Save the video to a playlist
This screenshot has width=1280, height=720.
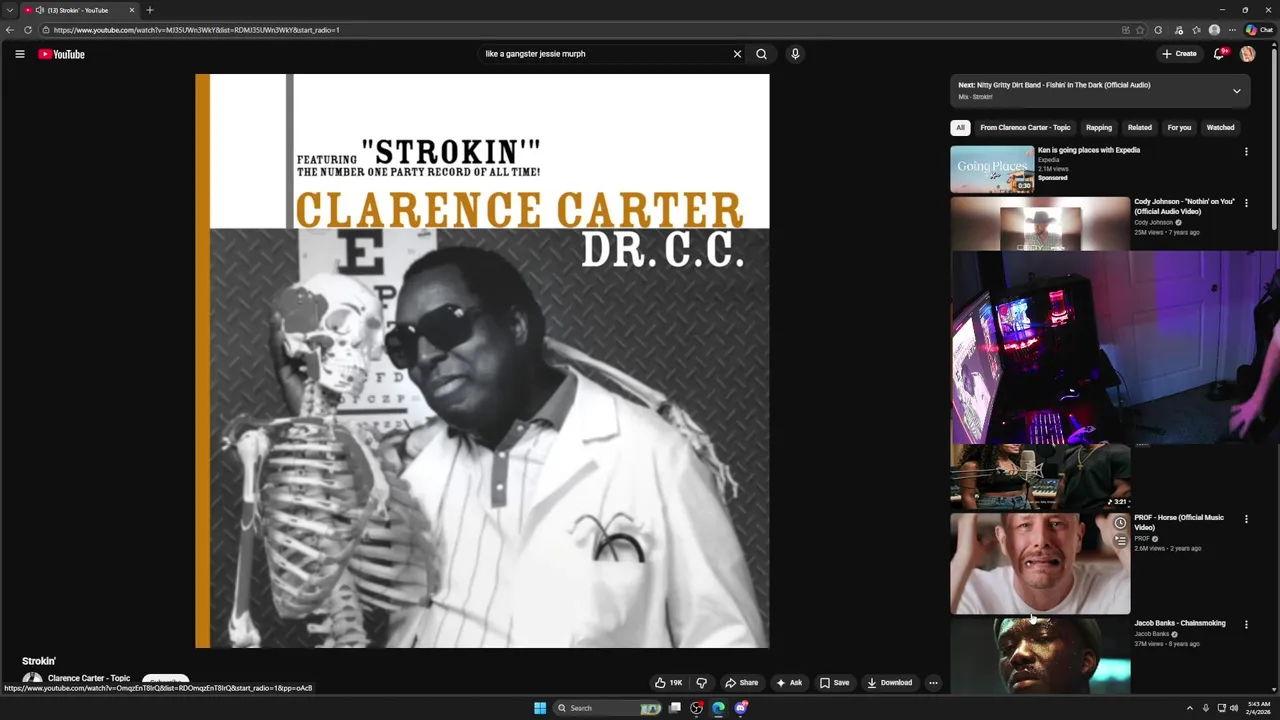click(x=834, y=683)
